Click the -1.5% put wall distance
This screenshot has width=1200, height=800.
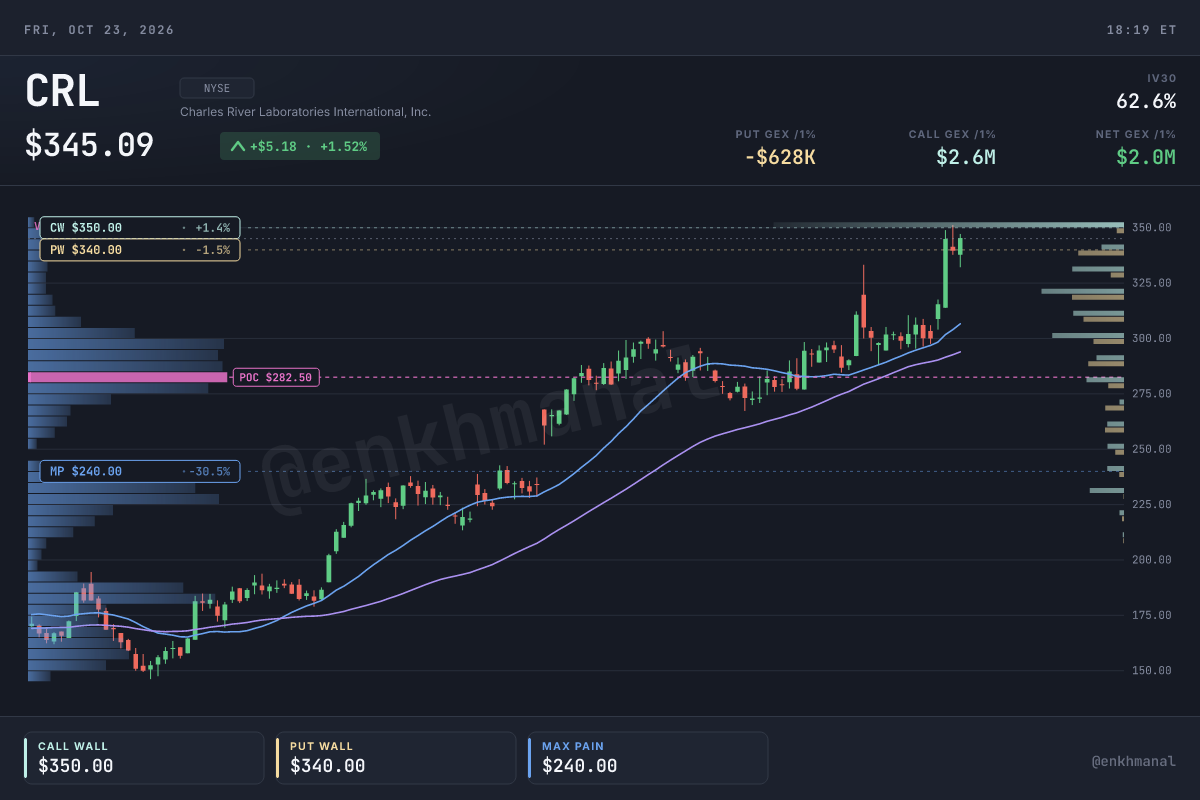[213, 250]
